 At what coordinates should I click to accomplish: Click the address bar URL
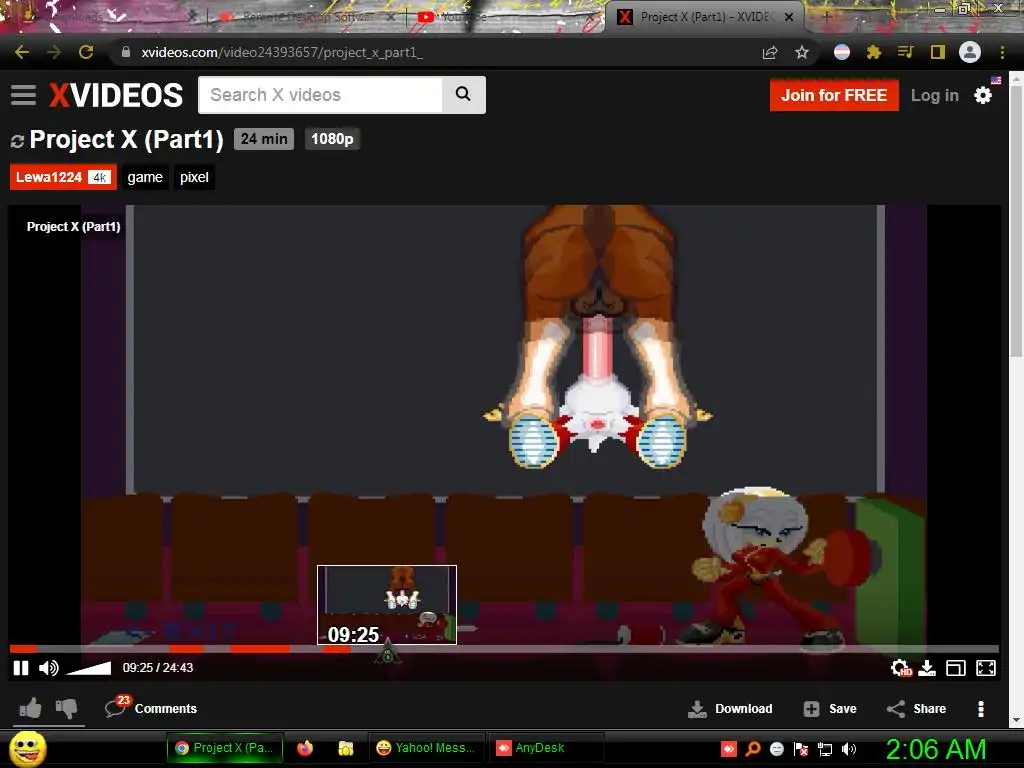282,52
